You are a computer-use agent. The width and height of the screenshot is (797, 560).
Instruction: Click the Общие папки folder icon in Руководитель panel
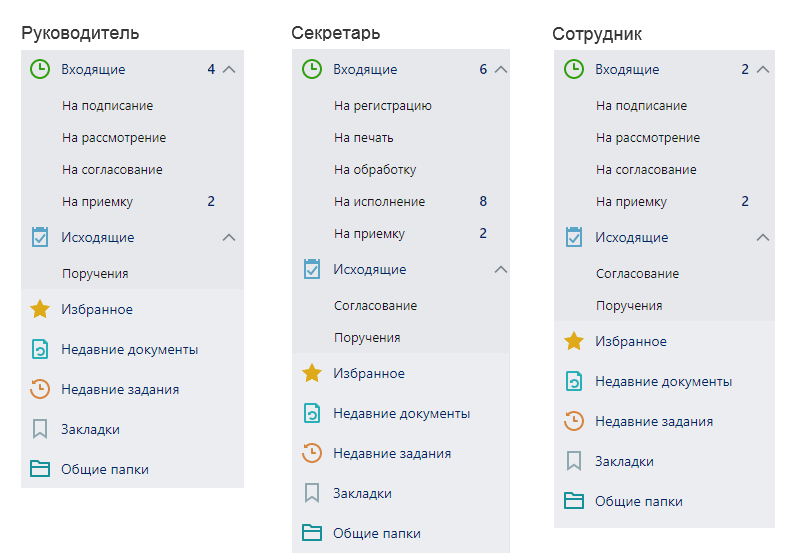[40, 469]
